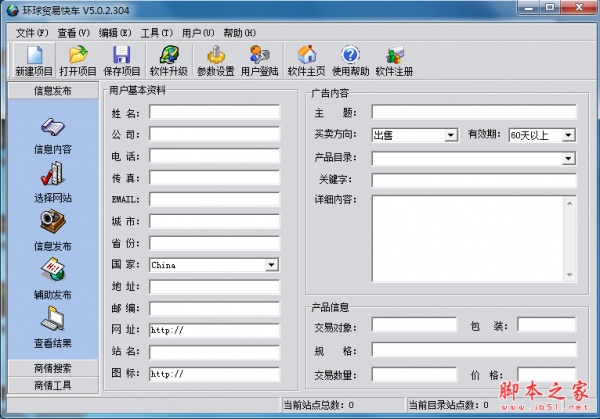
Task: Click the 软件注册 software registration icon
Action: pyautogui.click(x=395, y=60)
